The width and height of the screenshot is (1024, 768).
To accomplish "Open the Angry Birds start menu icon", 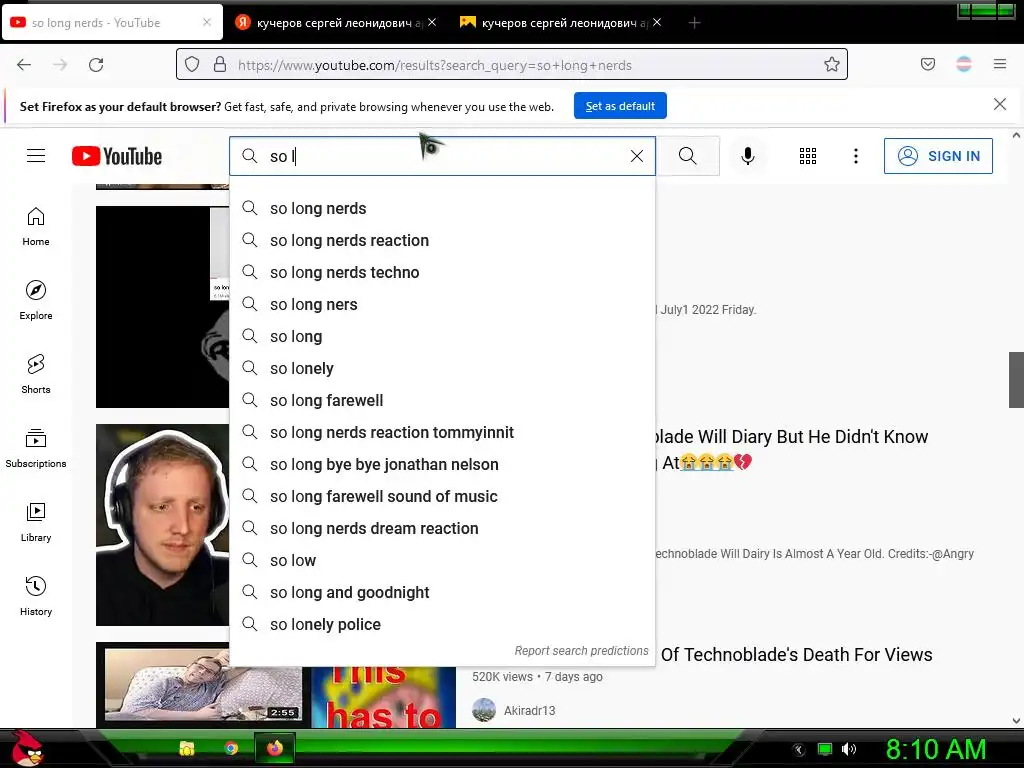I will (27, 748).
